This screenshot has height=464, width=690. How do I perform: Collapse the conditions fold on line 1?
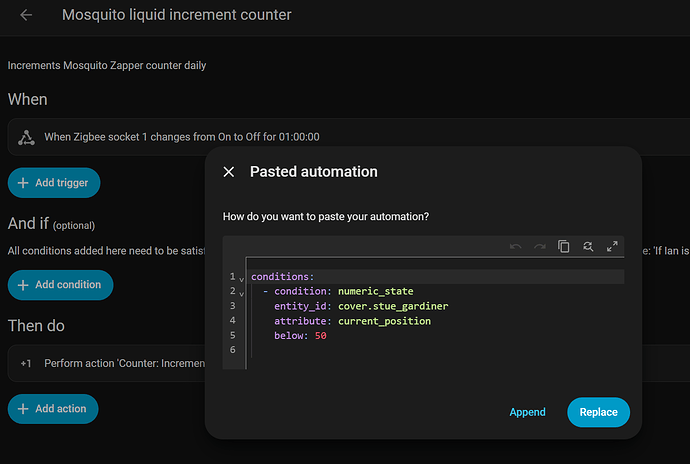(241, 279)
